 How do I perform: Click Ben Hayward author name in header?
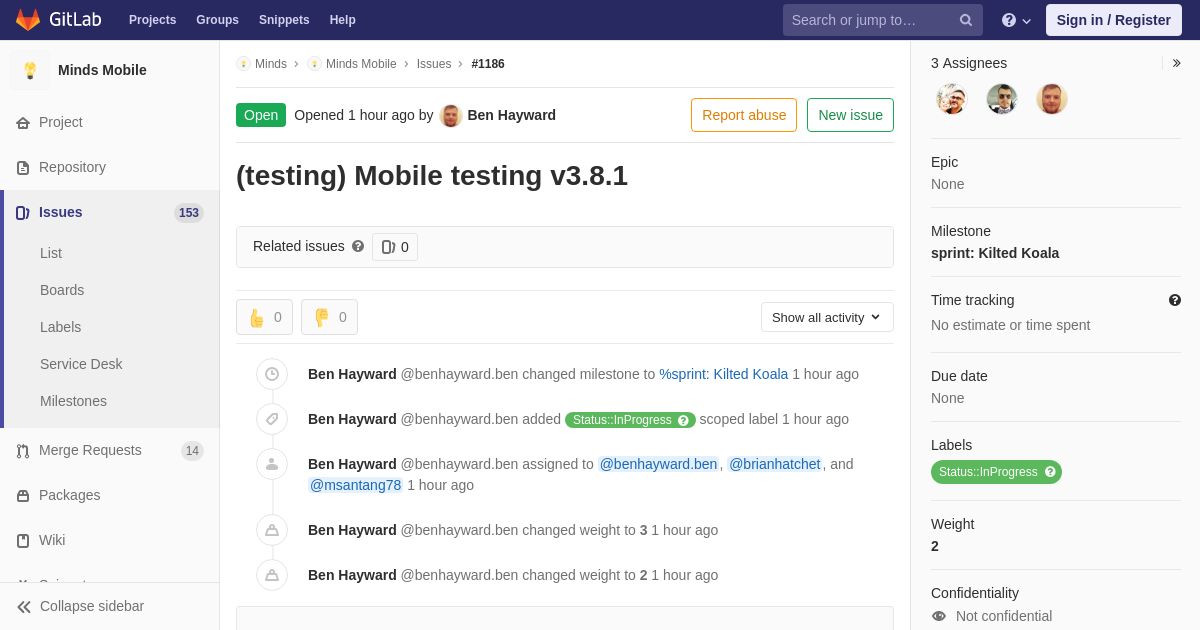click(512, 115)
